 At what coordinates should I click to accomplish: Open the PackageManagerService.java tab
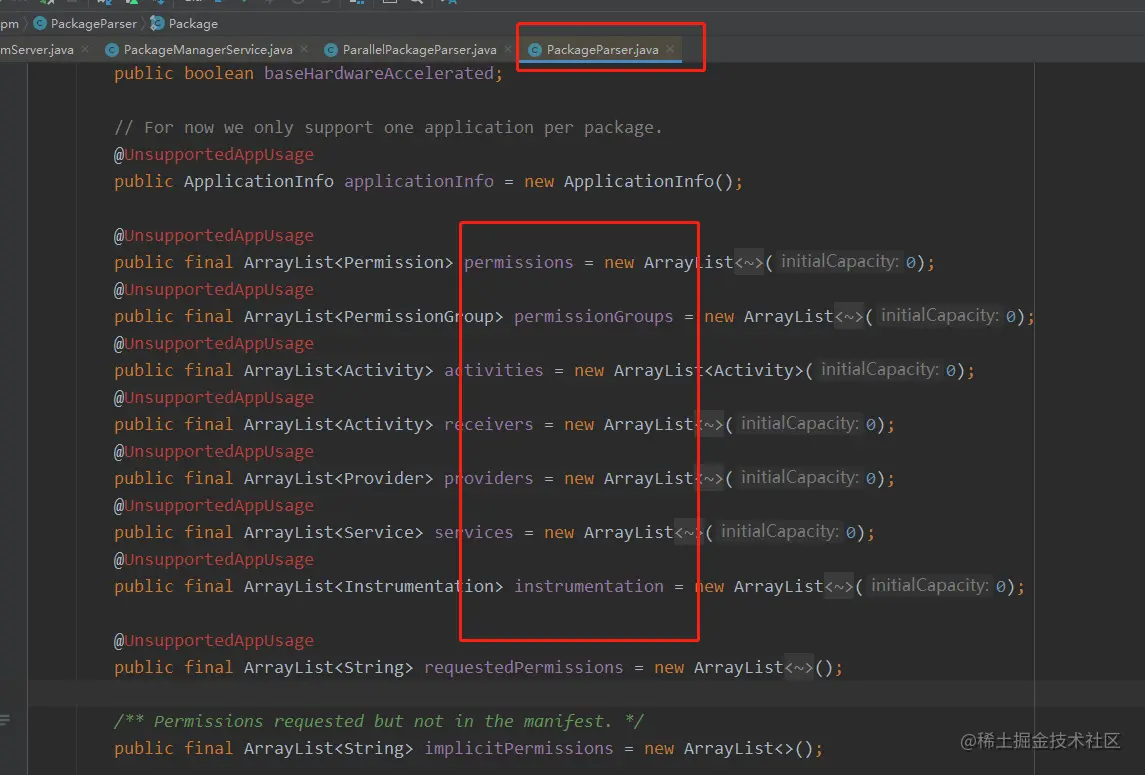click(207, 50)
